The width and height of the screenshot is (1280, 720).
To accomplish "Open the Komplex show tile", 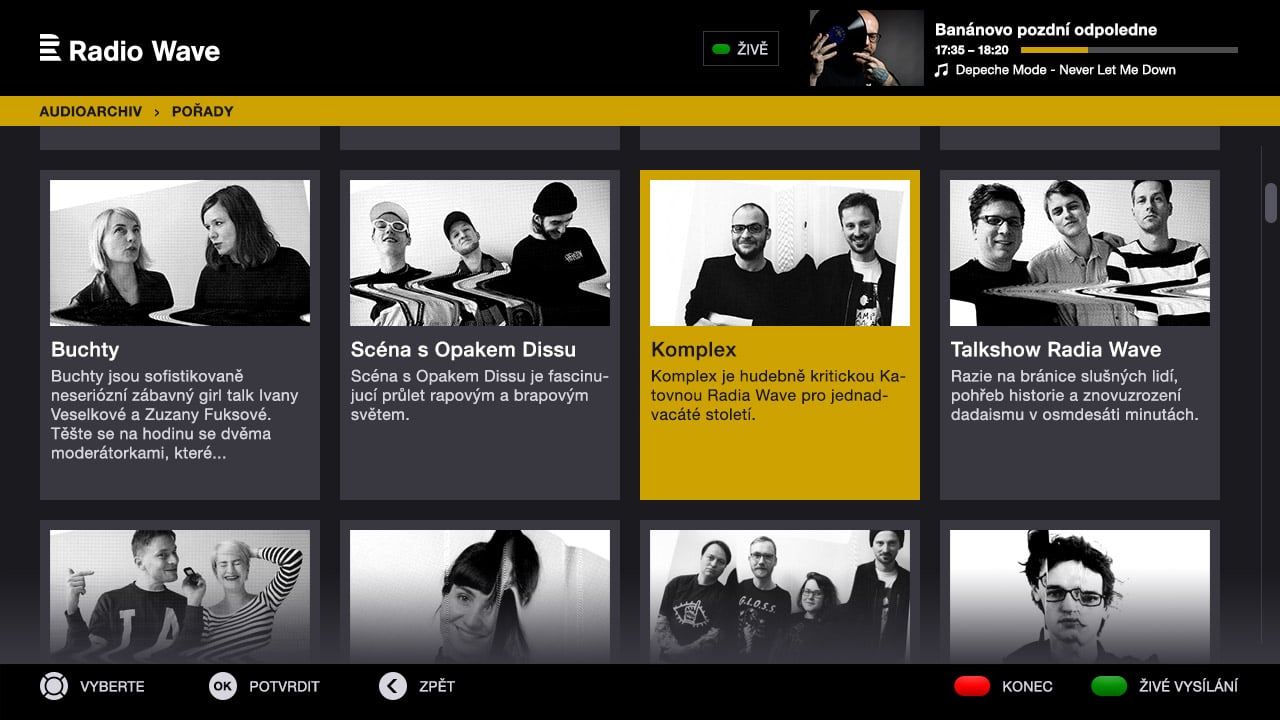I will point(780,335).
